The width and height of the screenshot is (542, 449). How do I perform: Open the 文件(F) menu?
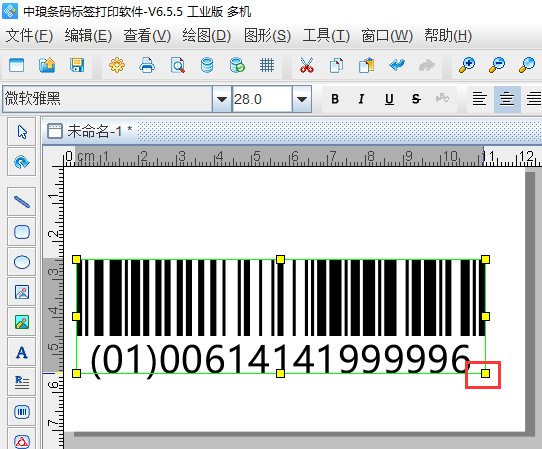tap(29, 36)
